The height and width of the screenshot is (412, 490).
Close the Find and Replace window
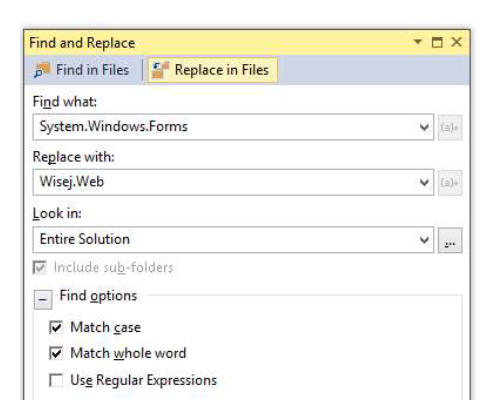pyautogui.click(x=456, y=42)
